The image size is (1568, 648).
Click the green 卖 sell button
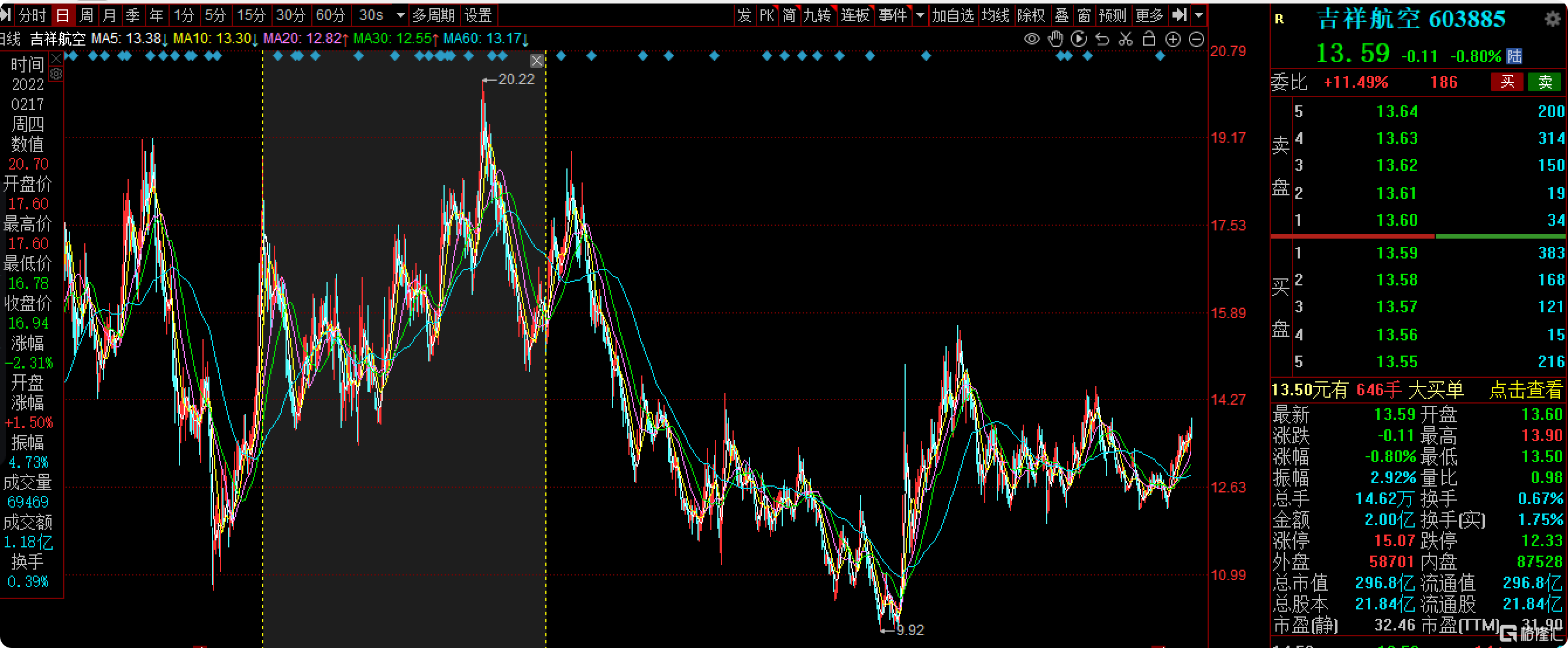pos(1544,81)
